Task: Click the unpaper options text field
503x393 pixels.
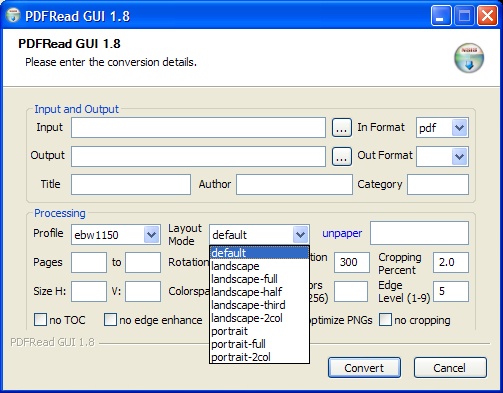Action: [419, 233]
